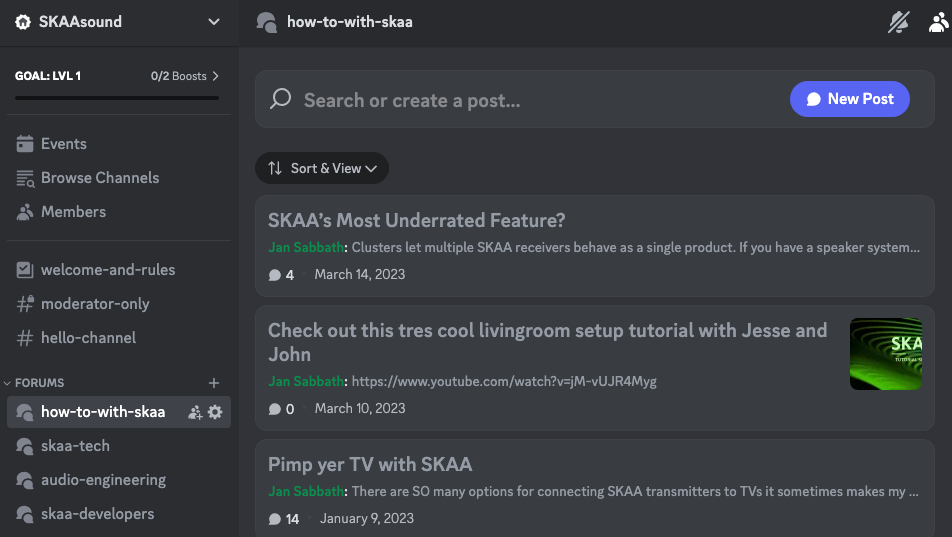Screen dimensions: 952x537
Task: Open the Members list
Action: click(73, 212)
